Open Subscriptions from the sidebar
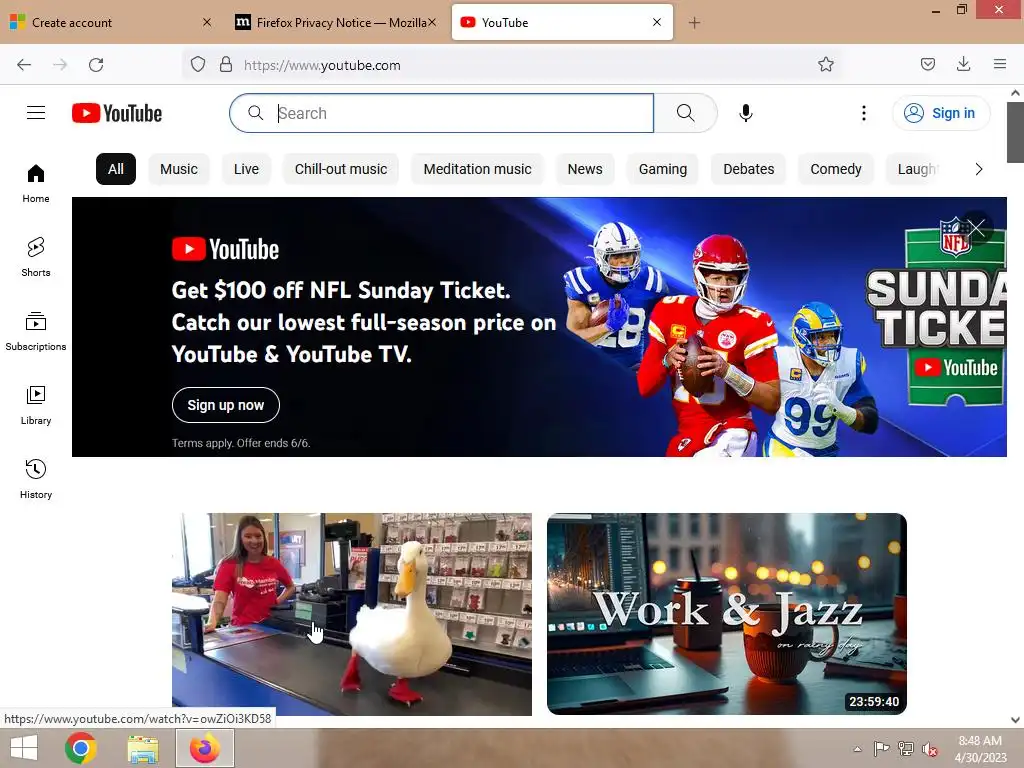 (x=36, y=332)
